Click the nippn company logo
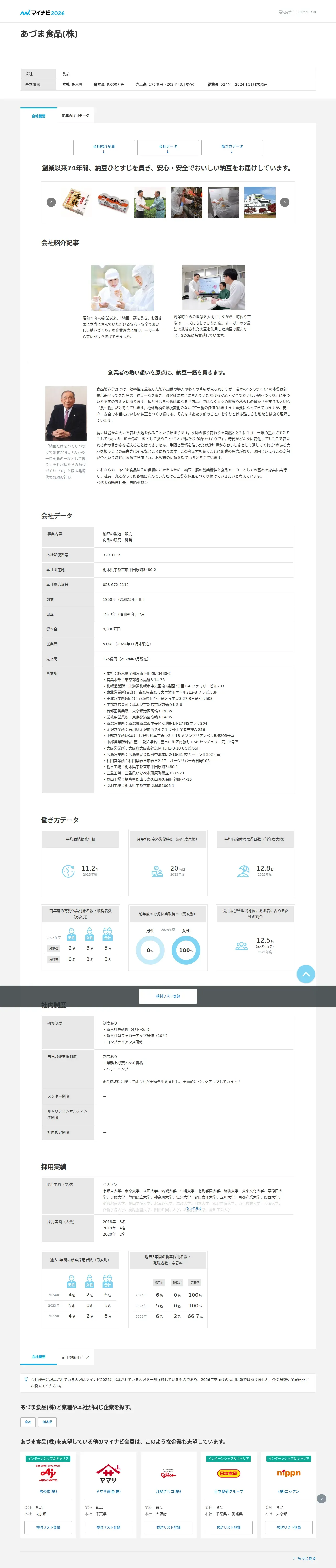 pyautogui.click(x=288, y=1473)
